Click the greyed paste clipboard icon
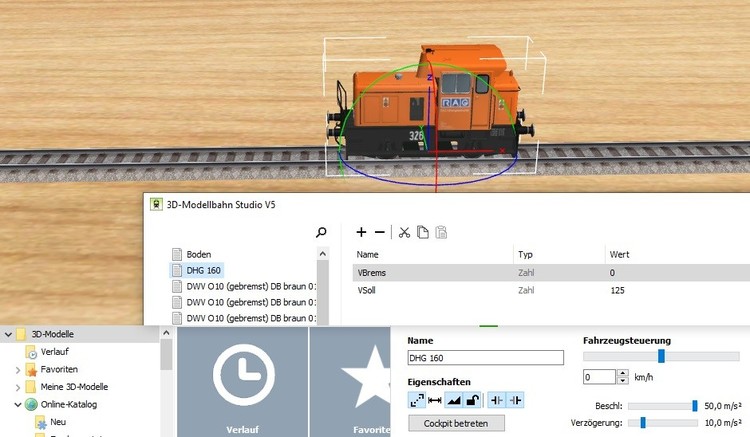 (x=441, y=232)
